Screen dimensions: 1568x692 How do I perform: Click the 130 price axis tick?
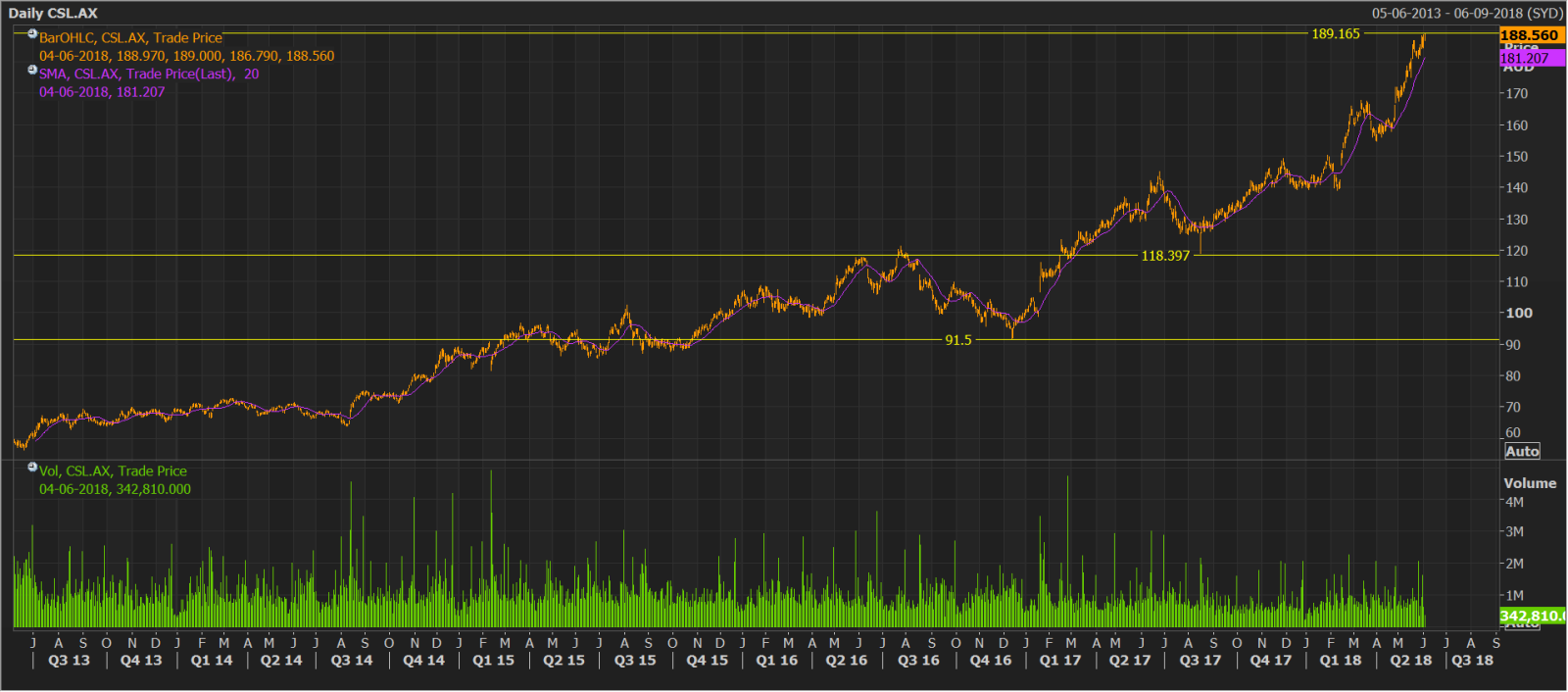click(x=1516, y=220)
